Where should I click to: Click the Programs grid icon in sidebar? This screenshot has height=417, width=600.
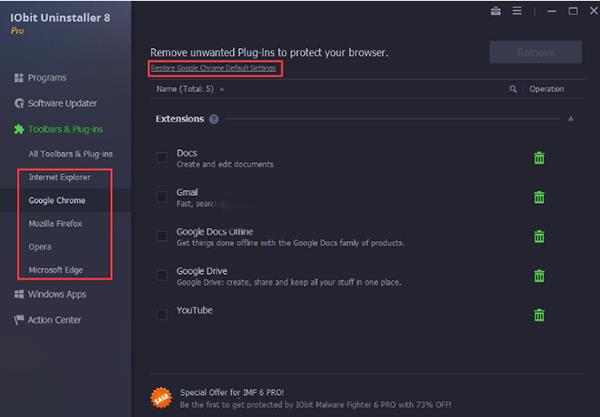19,78
